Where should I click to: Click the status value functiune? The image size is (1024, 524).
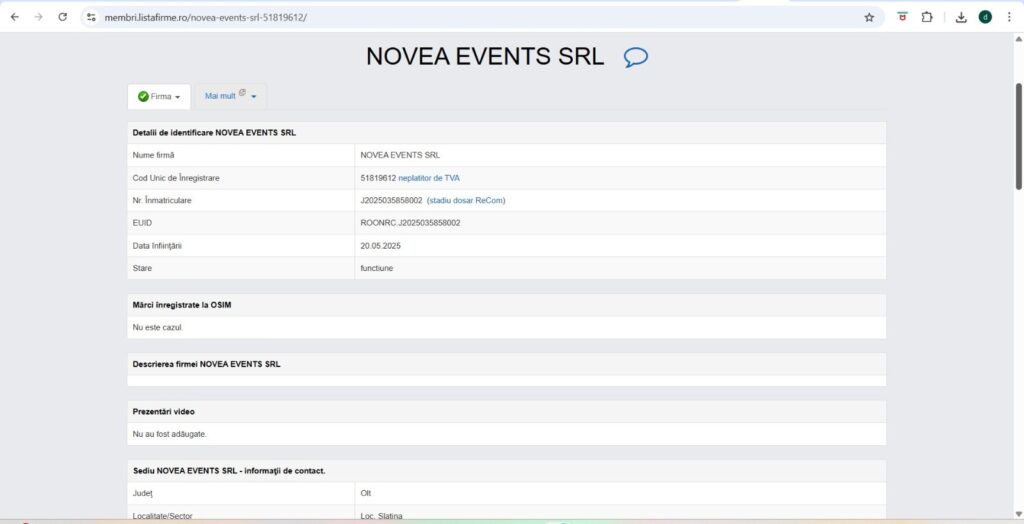point(377,268)
